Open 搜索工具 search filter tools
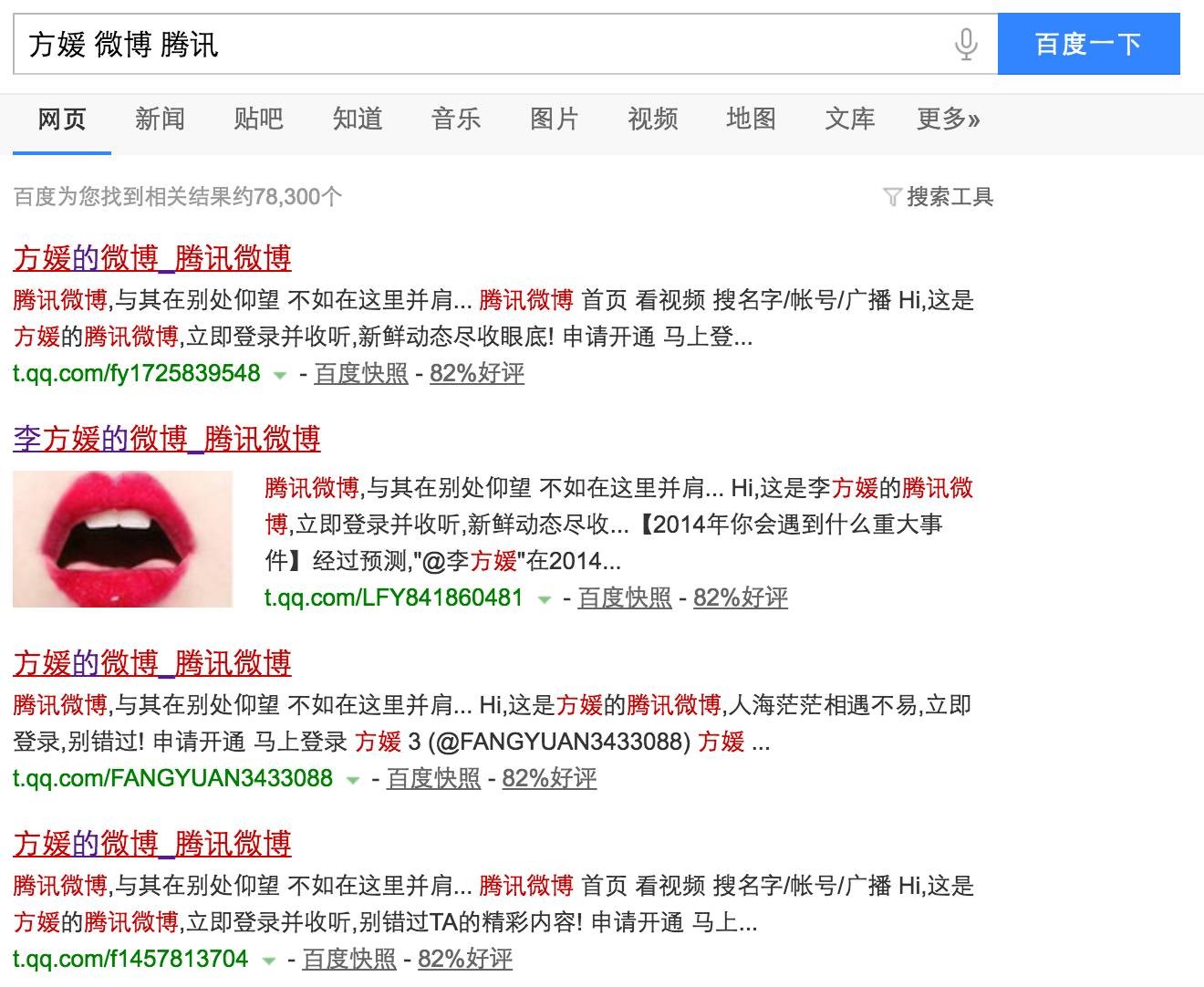Screen dimensions: 1204x987 (x=950, y=196)
